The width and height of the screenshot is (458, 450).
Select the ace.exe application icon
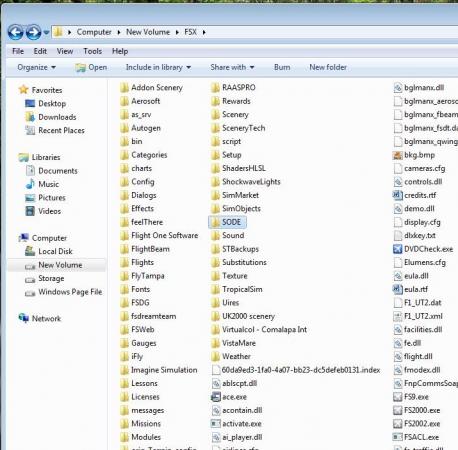(x=216, y=397)
